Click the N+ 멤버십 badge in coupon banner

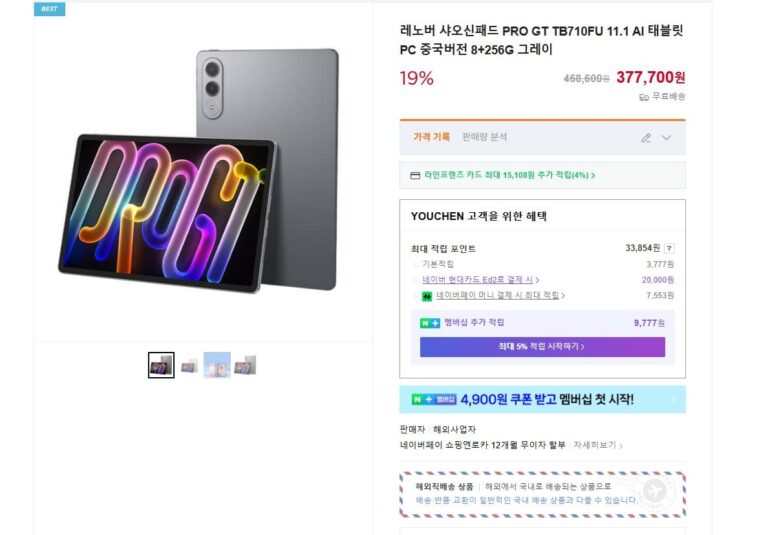[x=434, y=400]
